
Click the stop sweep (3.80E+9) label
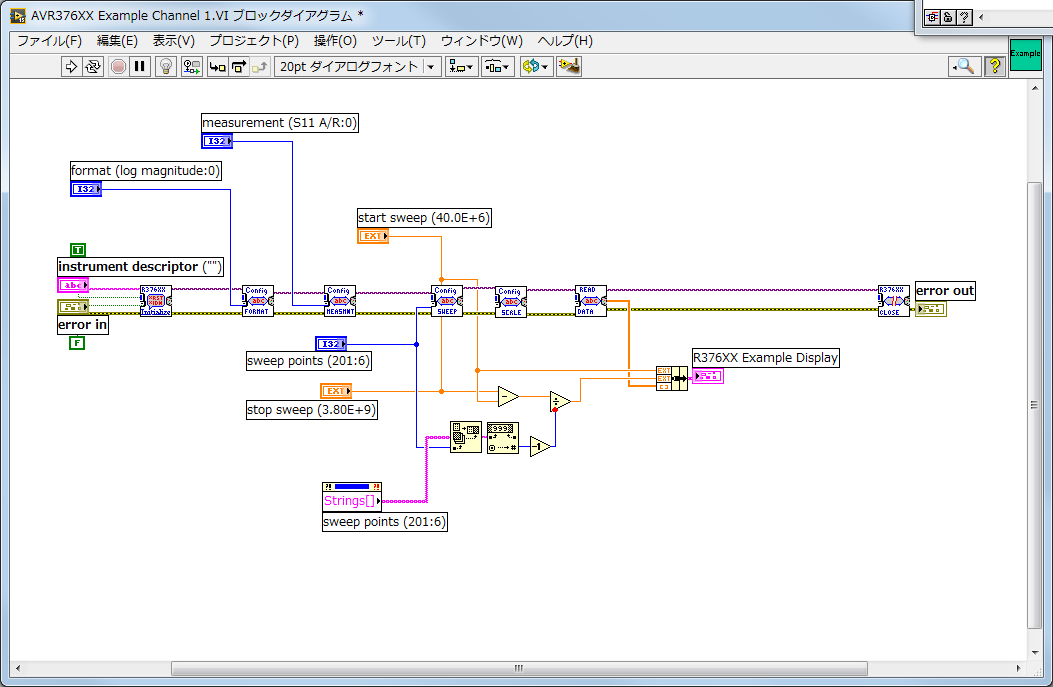pyautogui.click(x=312, y=410)
